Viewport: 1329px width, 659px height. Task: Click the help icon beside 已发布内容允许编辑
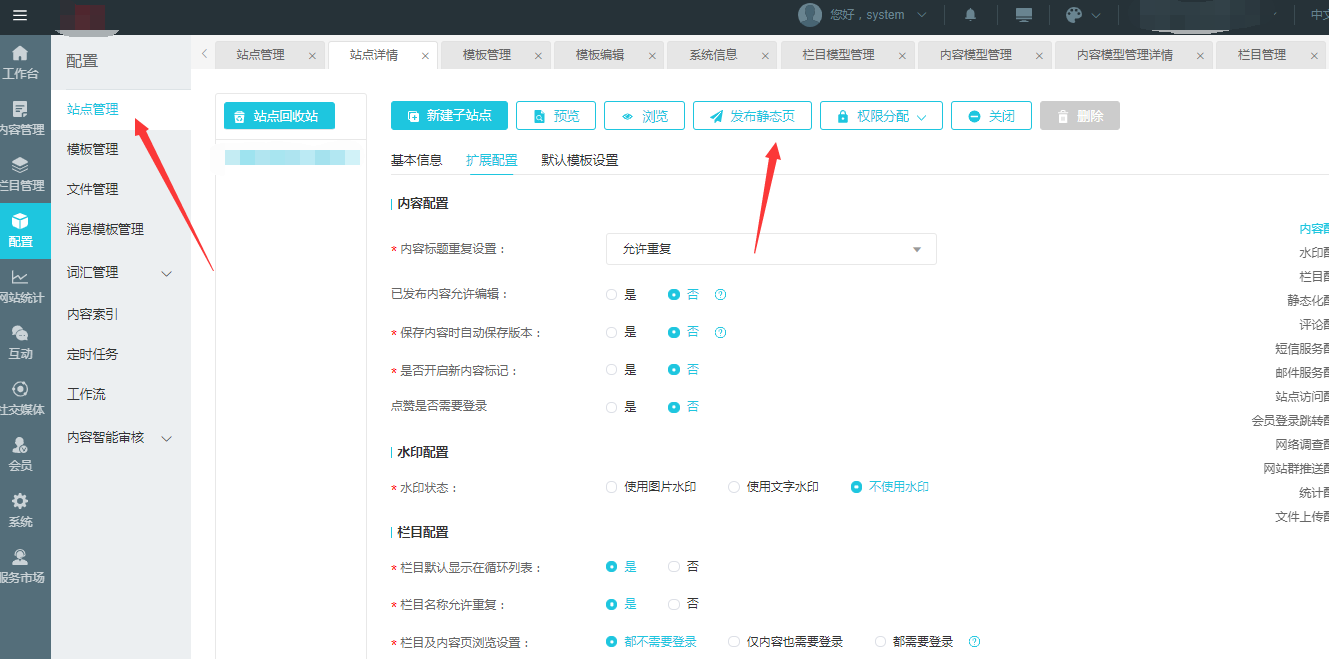(x=720, y=295)
